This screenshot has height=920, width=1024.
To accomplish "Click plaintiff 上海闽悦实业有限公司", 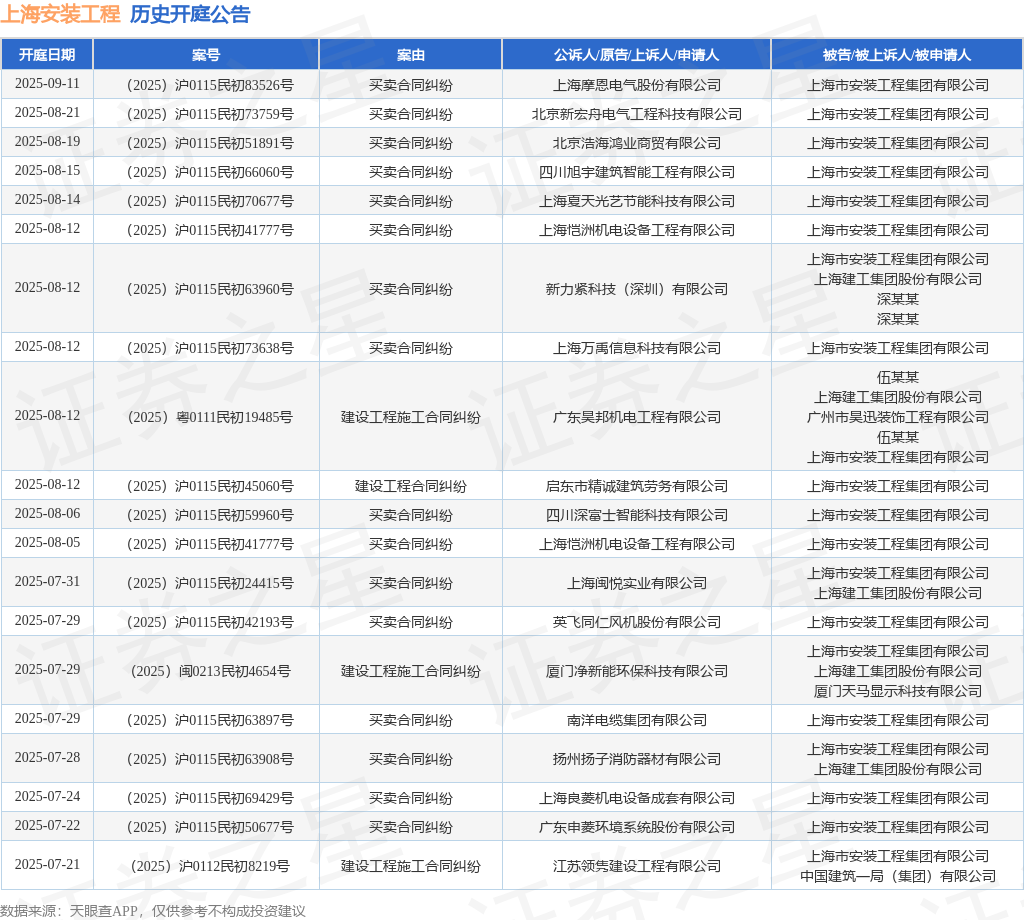I will [637, 583].
